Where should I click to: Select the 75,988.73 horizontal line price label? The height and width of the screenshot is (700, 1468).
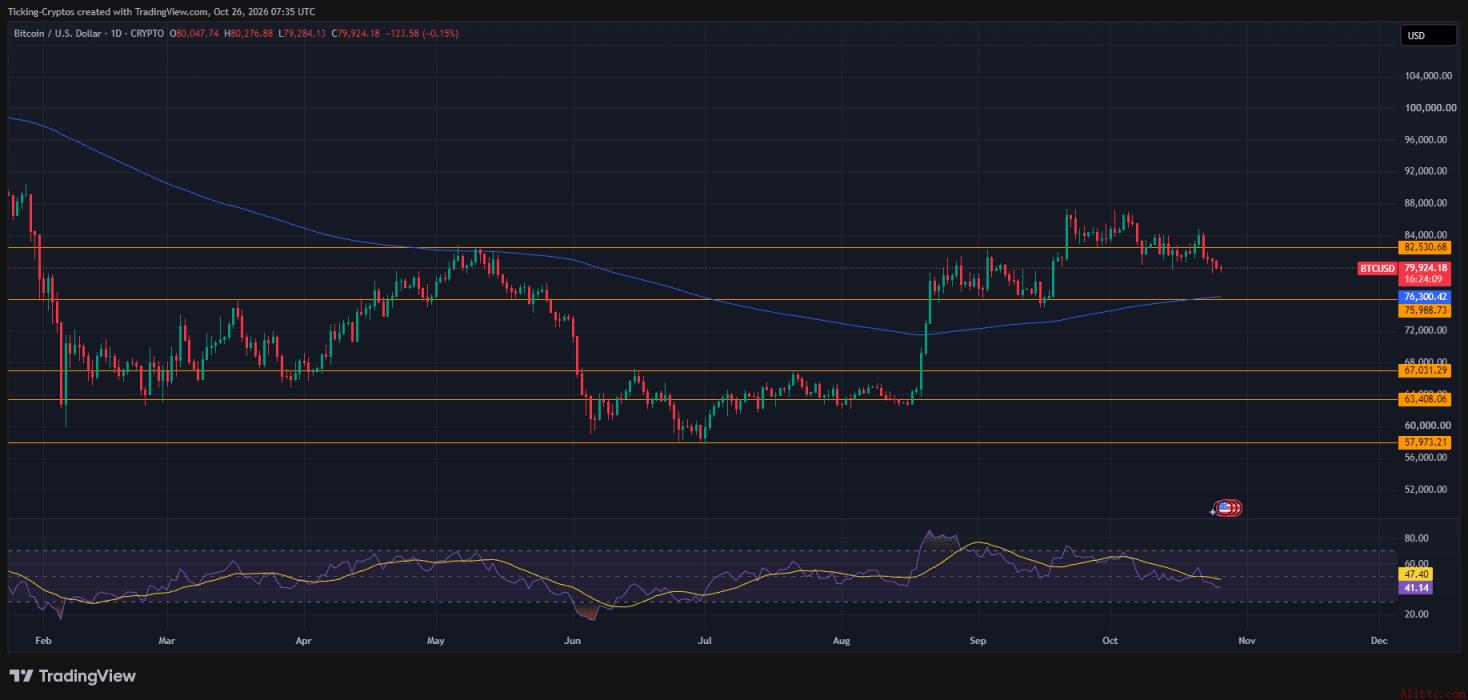(x=1426, y=311)
